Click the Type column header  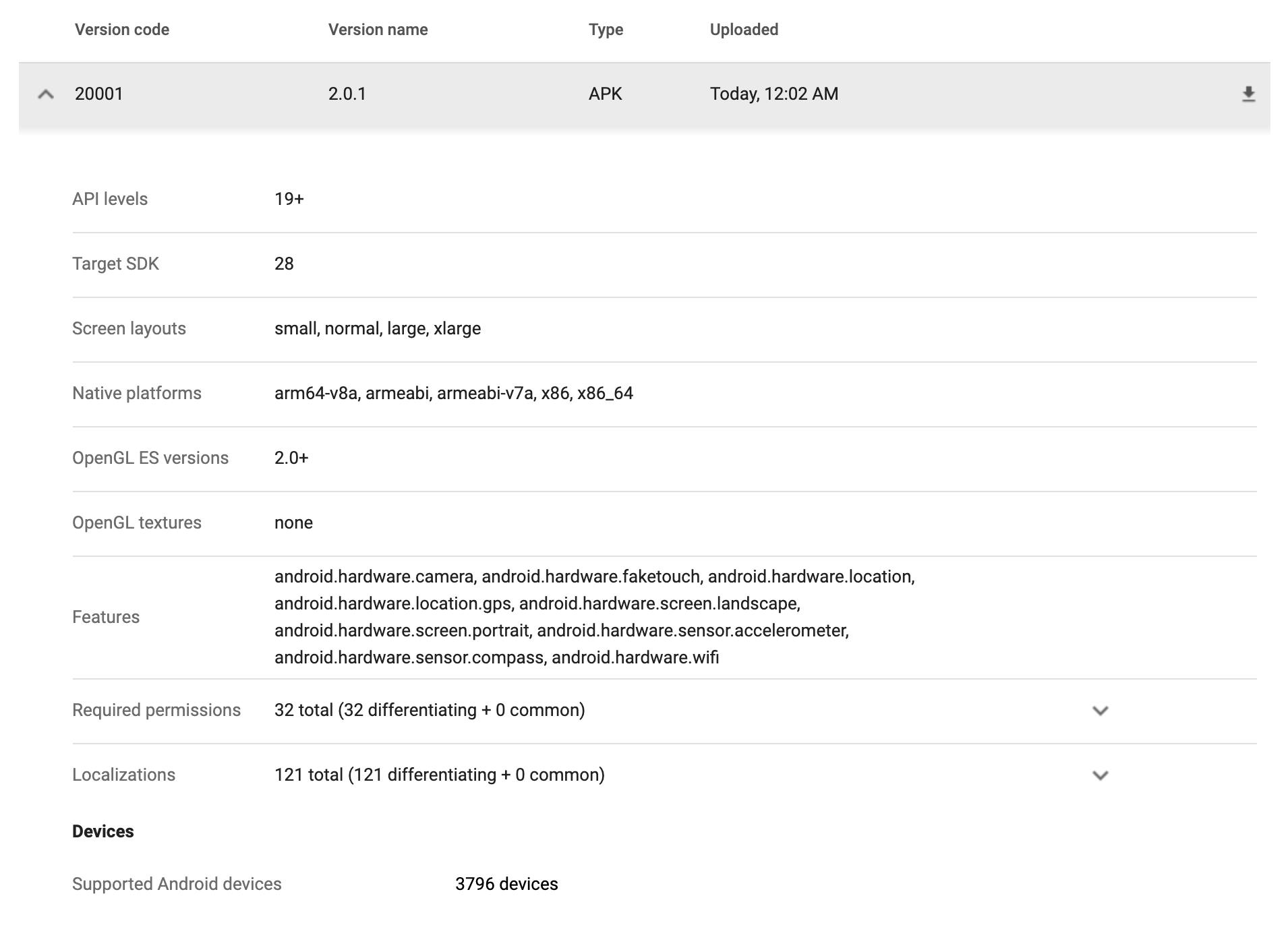point(606,30)
